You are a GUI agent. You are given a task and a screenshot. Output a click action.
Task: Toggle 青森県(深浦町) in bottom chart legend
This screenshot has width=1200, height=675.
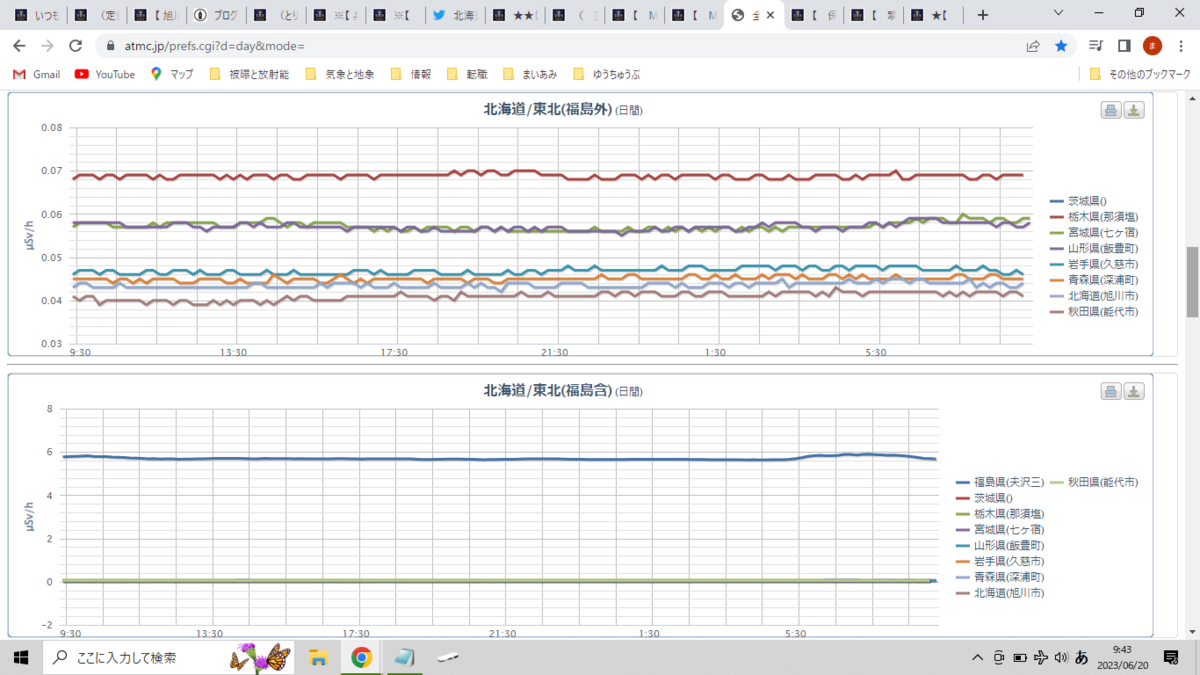[x=1001, y=578]
